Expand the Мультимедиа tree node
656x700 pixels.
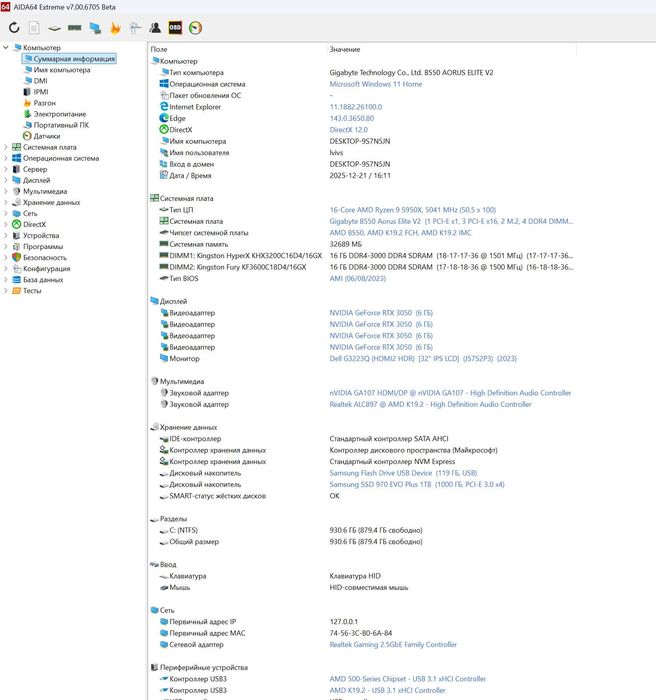click(6, 191)
